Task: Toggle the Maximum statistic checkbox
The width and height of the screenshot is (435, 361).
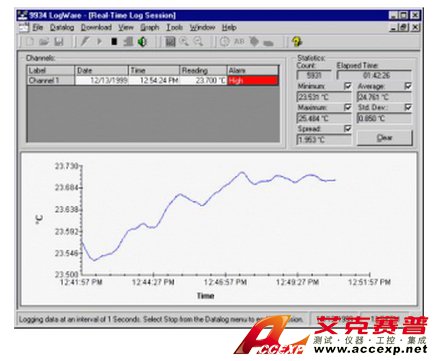Action: point(348,107)
